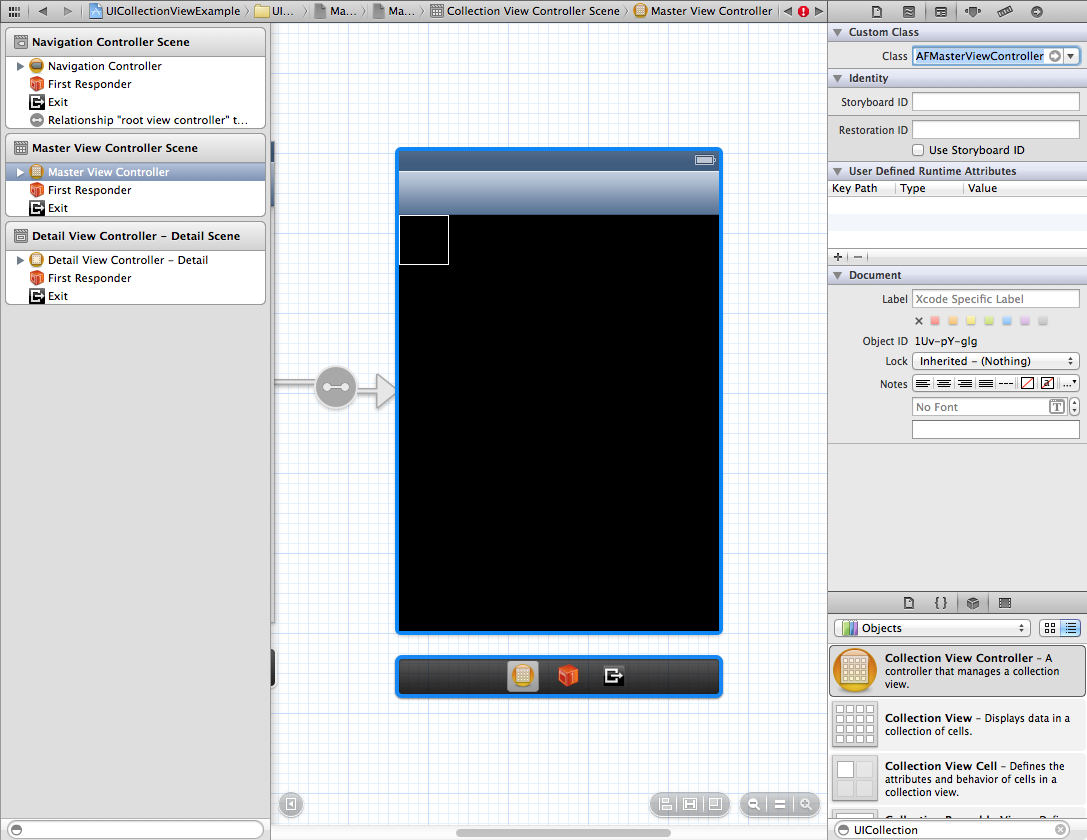
Task: Open the Attributes inspector tab icon
Action: tap(972, 12)
